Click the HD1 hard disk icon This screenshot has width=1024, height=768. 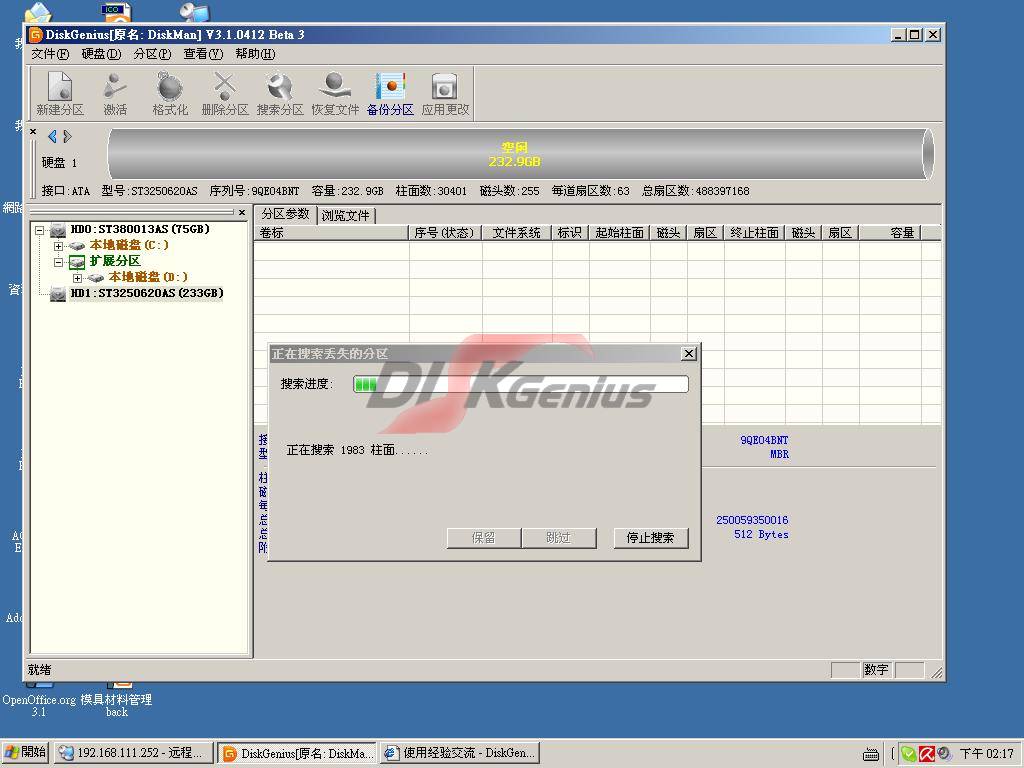pyautogui.click(x=58, y=295)
